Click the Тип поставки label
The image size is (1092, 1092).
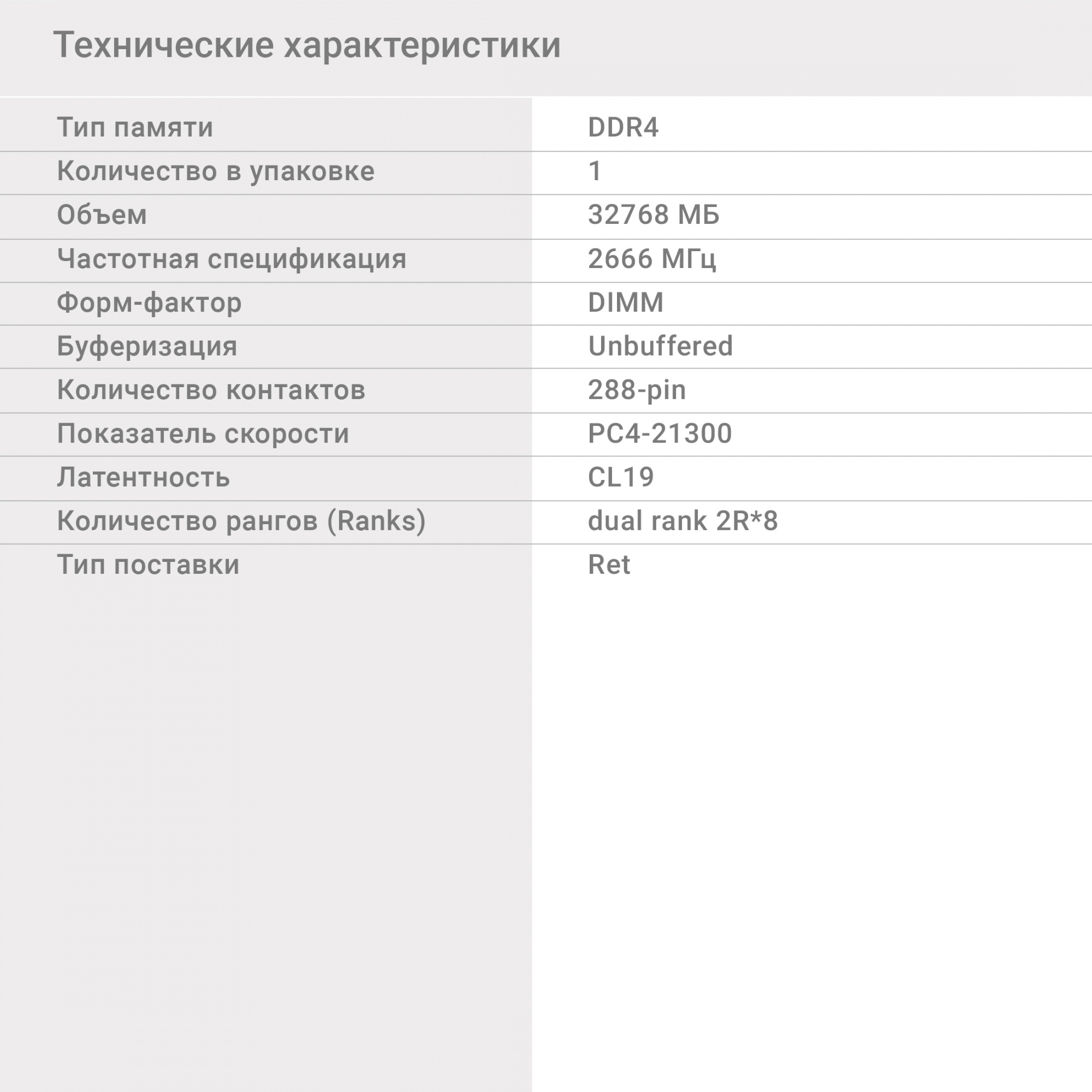(148, 565)
